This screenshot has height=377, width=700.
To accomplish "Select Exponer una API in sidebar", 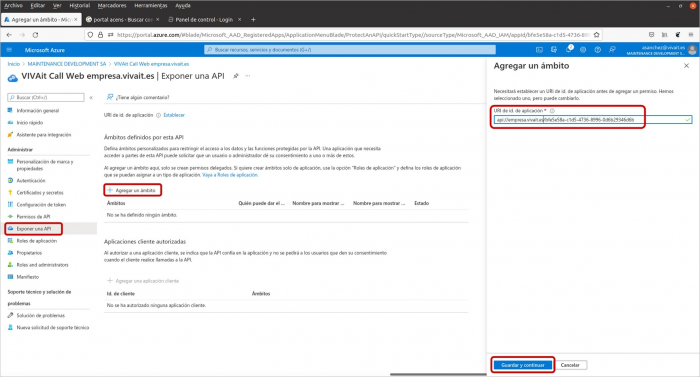I will pyautogui.click(x=33, y=229).
